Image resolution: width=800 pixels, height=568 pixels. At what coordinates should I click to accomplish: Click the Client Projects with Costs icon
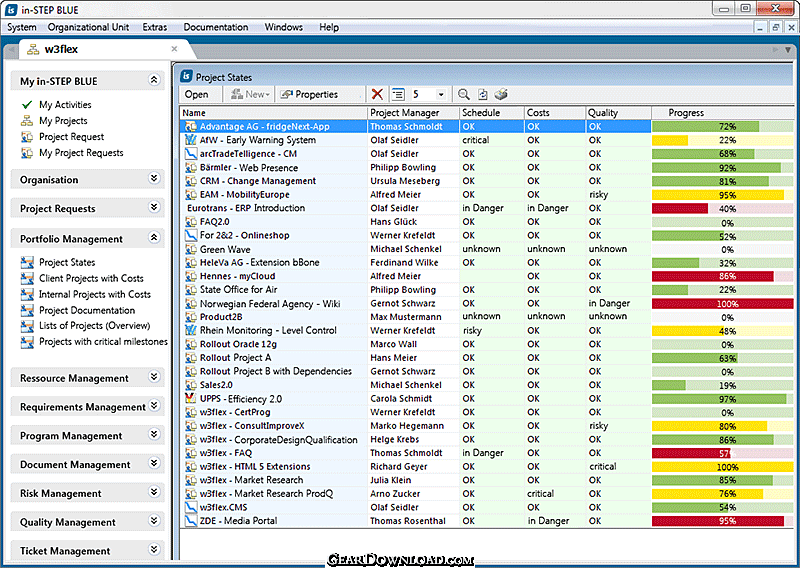(x=27, y=278)
